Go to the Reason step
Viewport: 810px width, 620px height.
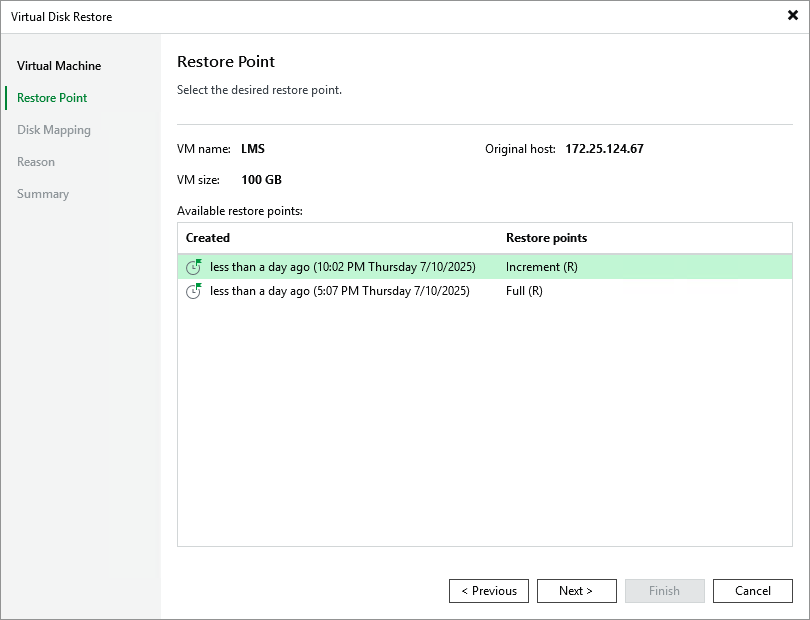[x=36, y=161]
